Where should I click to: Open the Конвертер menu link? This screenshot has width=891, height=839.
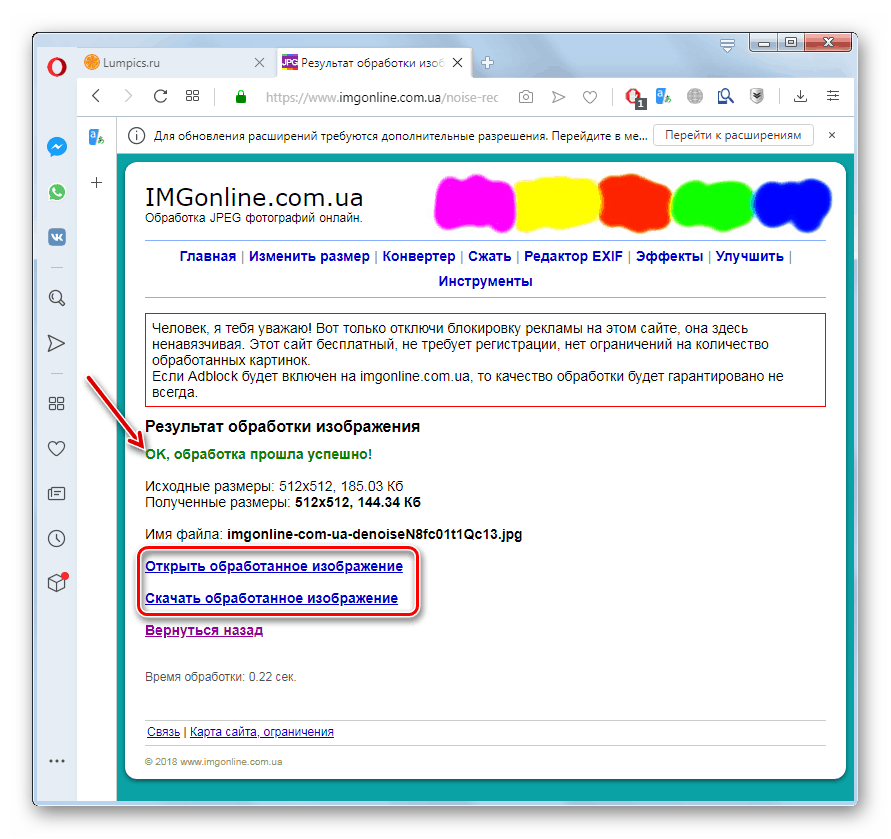click(419, 256)
